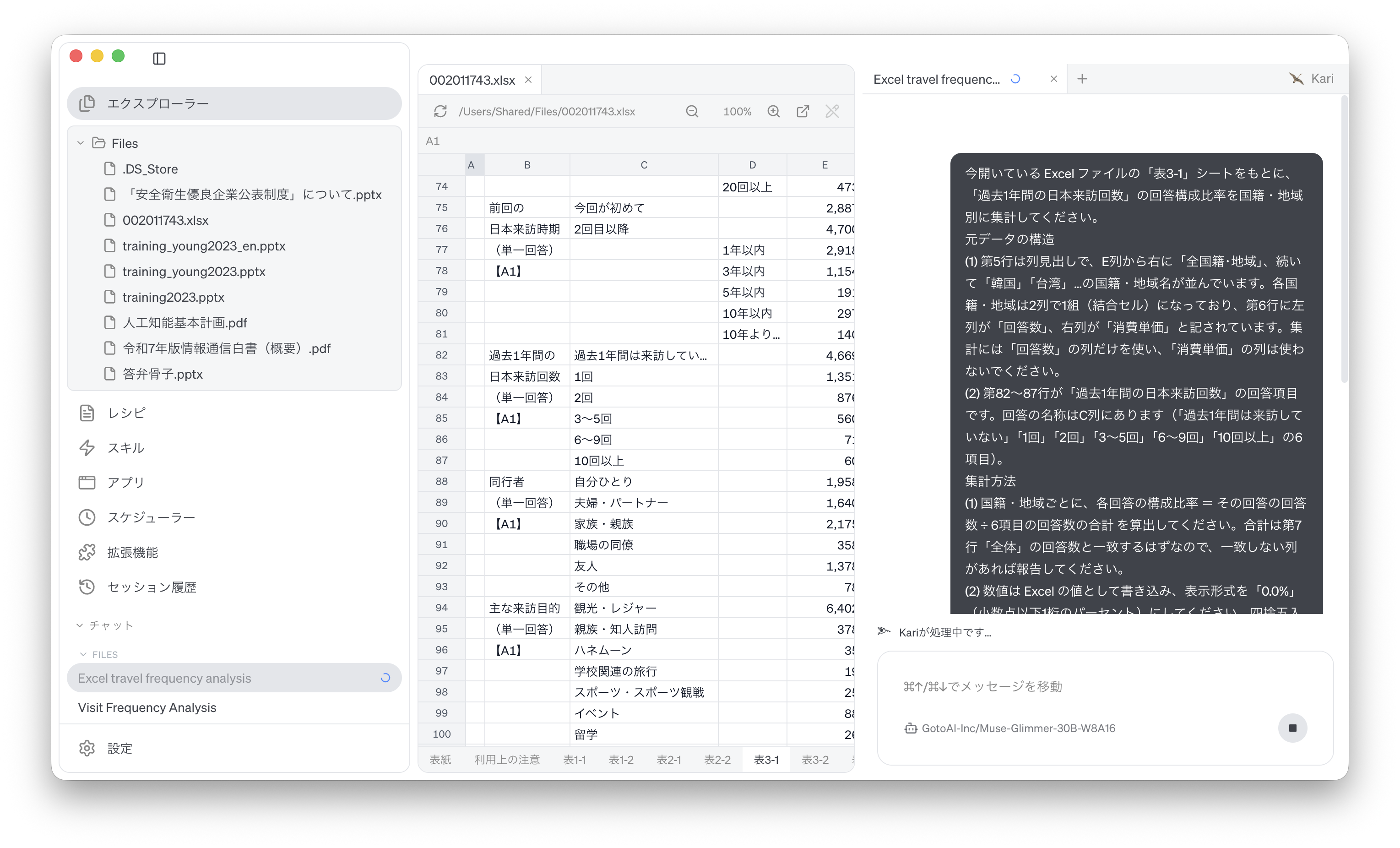The height and width of the screenshot is (848, 1400).
Task: Open training2023.pptx in file explorer
Action: [174, 297]
